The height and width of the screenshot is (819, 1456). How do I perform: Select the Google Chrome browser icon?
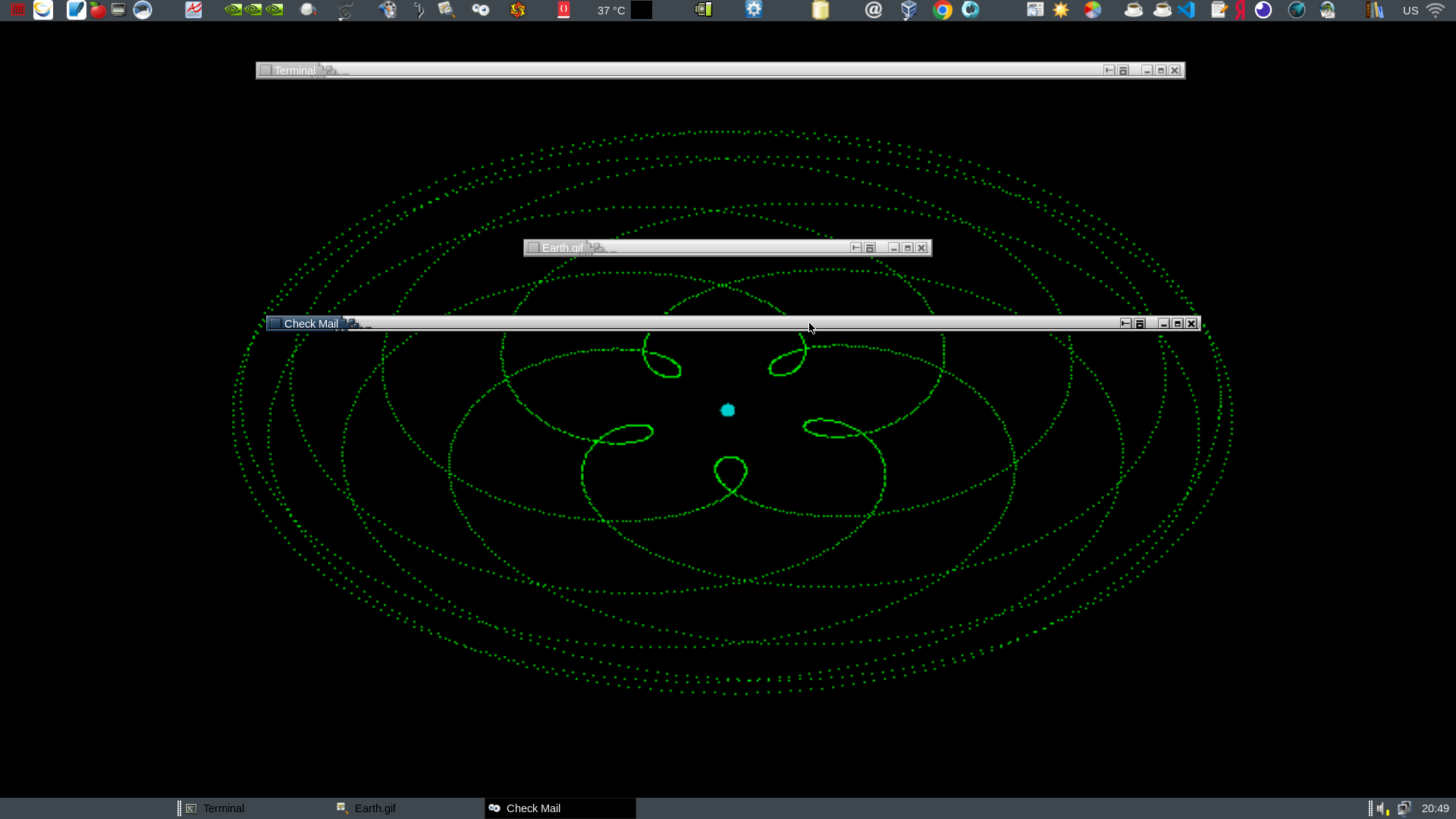(940, 10)
